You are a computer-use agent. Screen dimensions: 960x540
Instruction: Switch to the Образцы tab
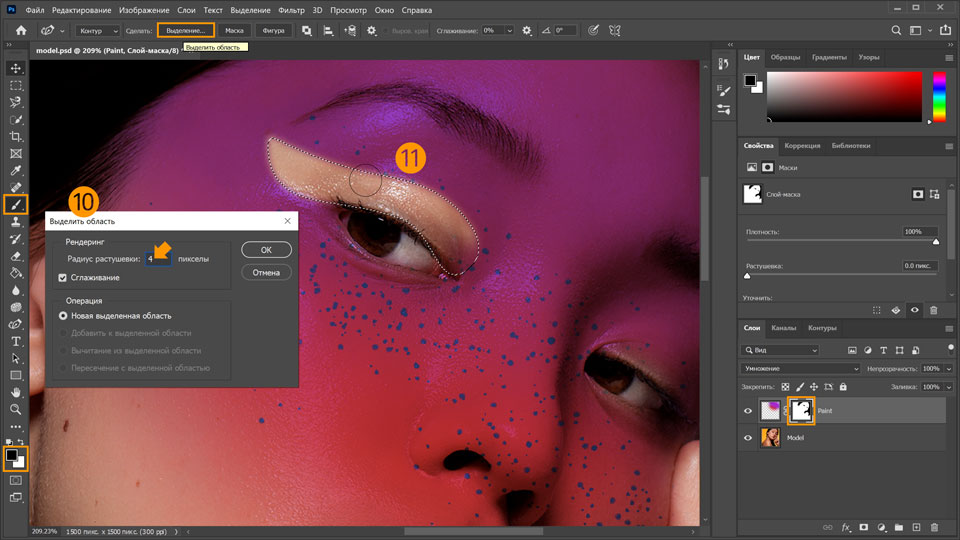pos(785,58)
